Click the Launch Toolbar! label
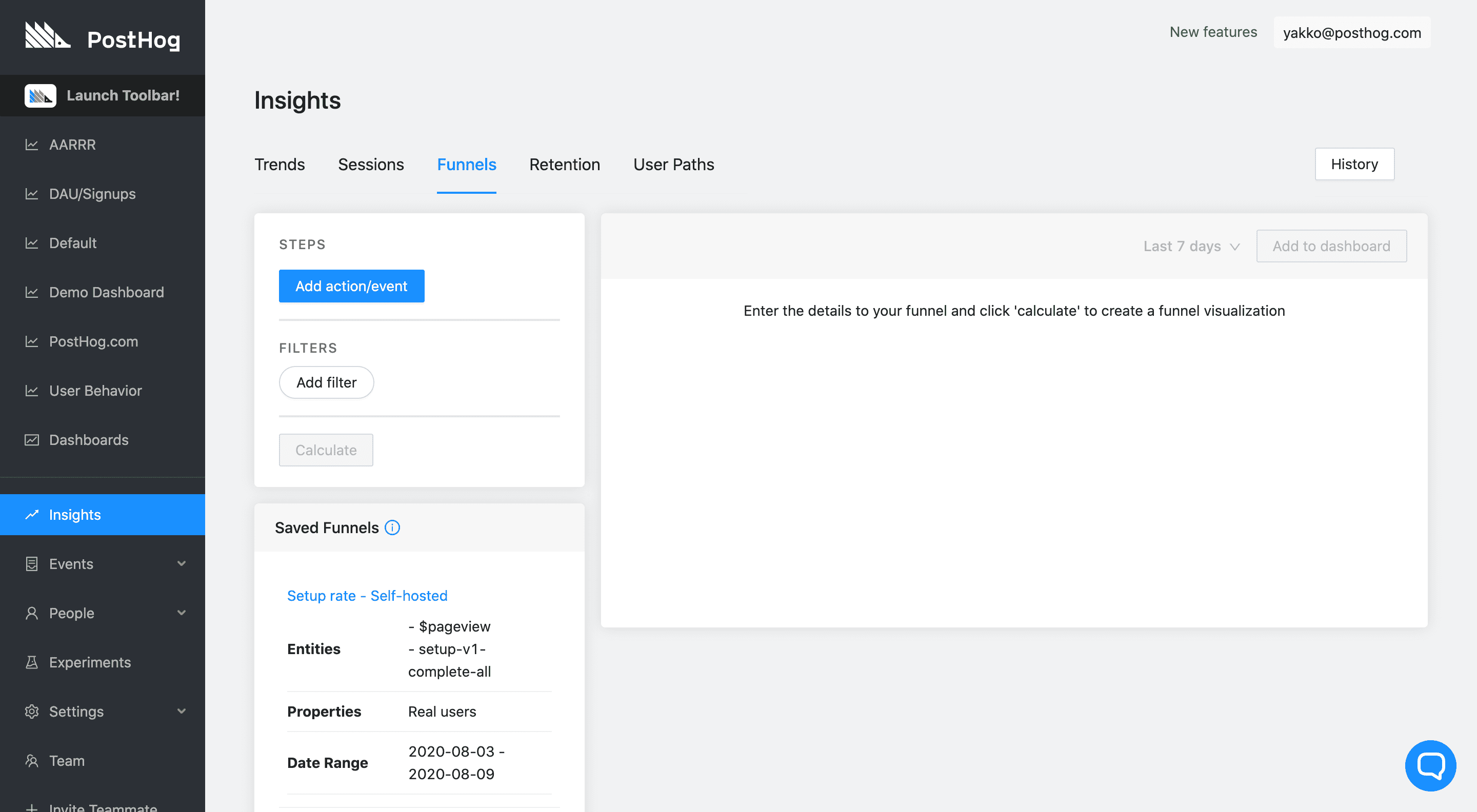Screen dimensions: 1477x812 (123, 96)
